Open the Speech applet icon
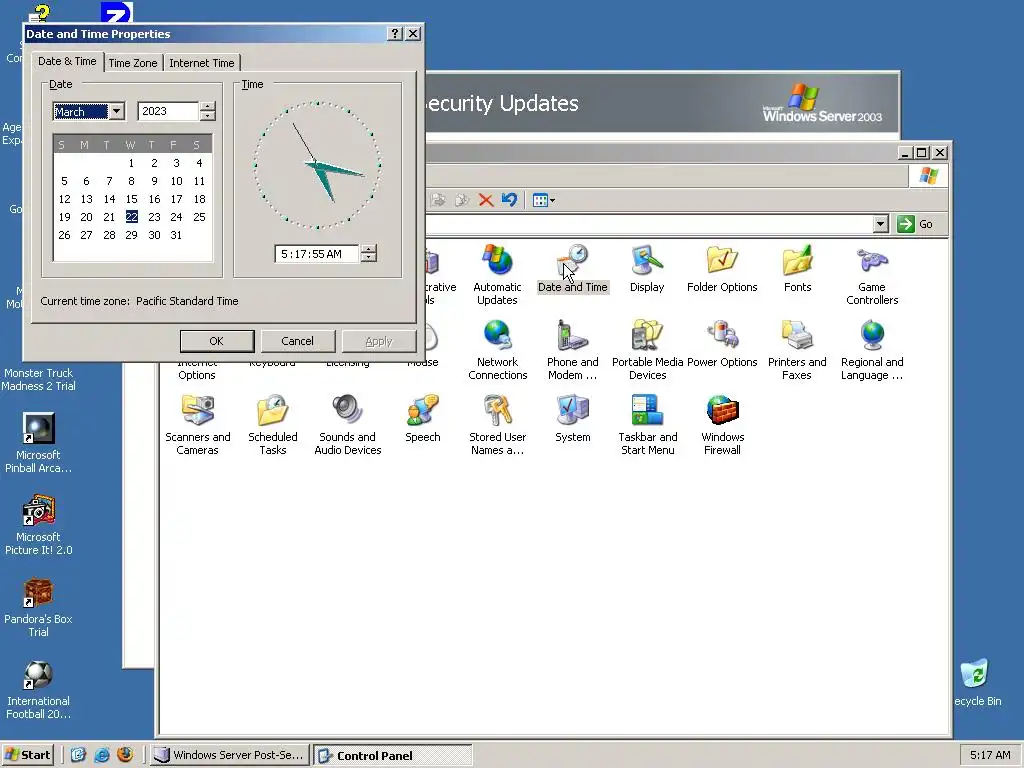Screen dimensions: 1024x768 pos(423,419)
